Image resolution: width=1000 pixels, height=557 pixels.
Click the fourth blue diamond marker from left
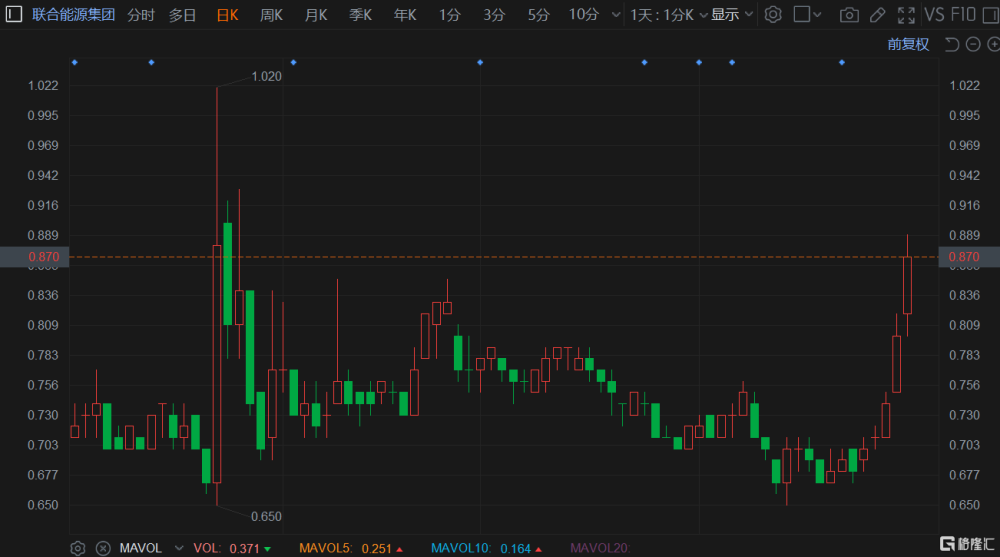point(480,63)
